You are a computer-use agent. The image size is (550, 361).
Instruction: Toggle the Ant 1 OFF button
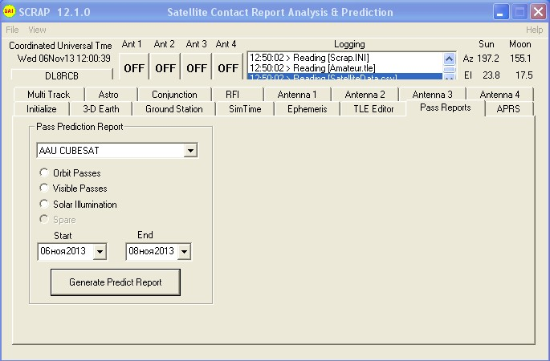point(134,67)
